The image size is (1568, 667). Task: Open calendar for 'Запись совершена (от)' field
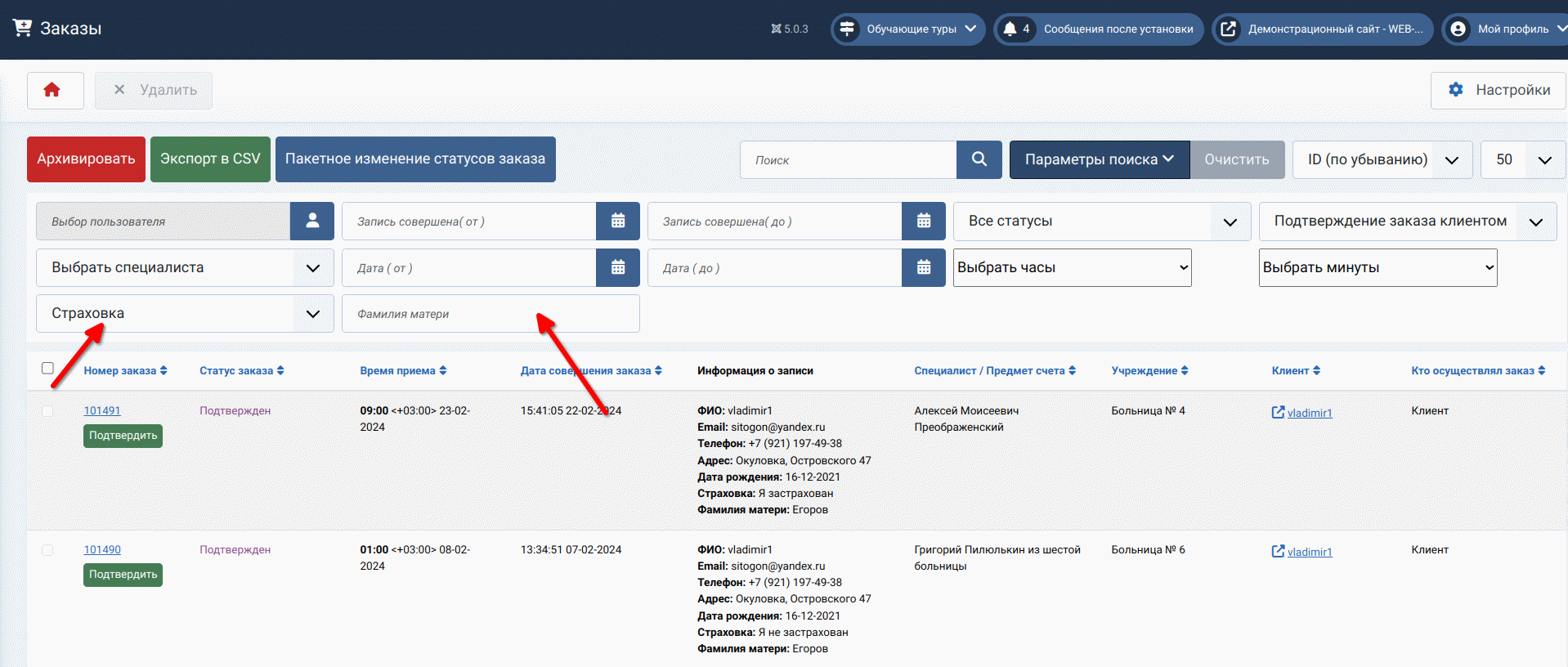click(x=618, y=221)
